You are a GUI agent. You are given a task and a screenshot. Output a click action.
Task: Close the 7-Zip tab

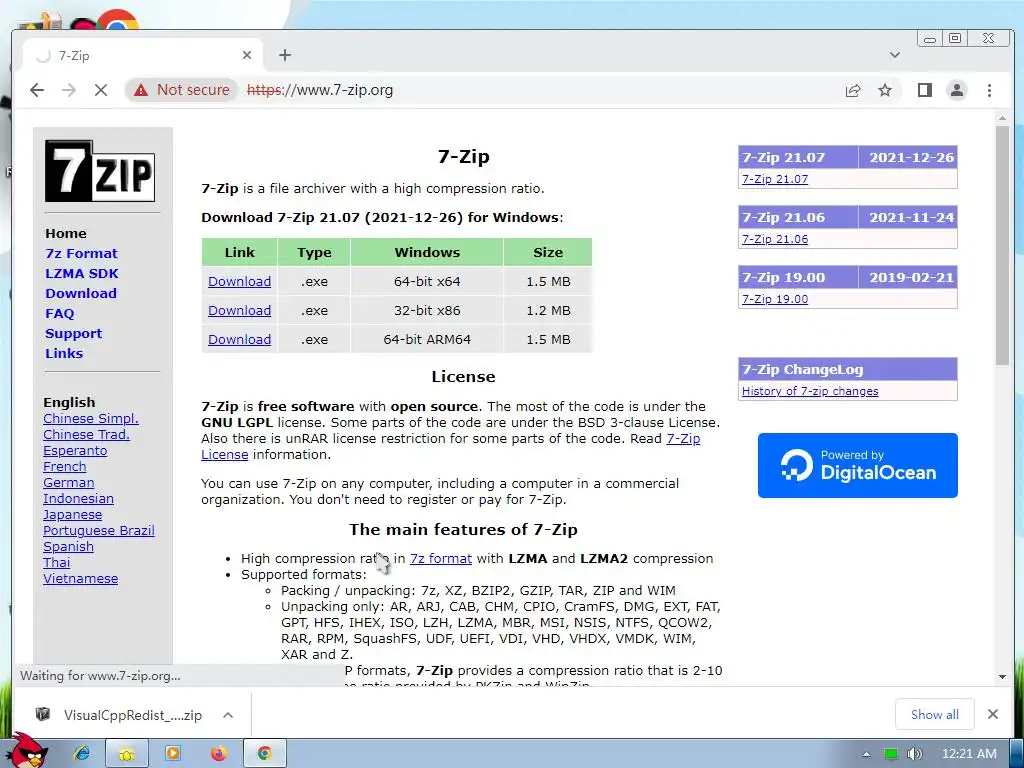247,56
